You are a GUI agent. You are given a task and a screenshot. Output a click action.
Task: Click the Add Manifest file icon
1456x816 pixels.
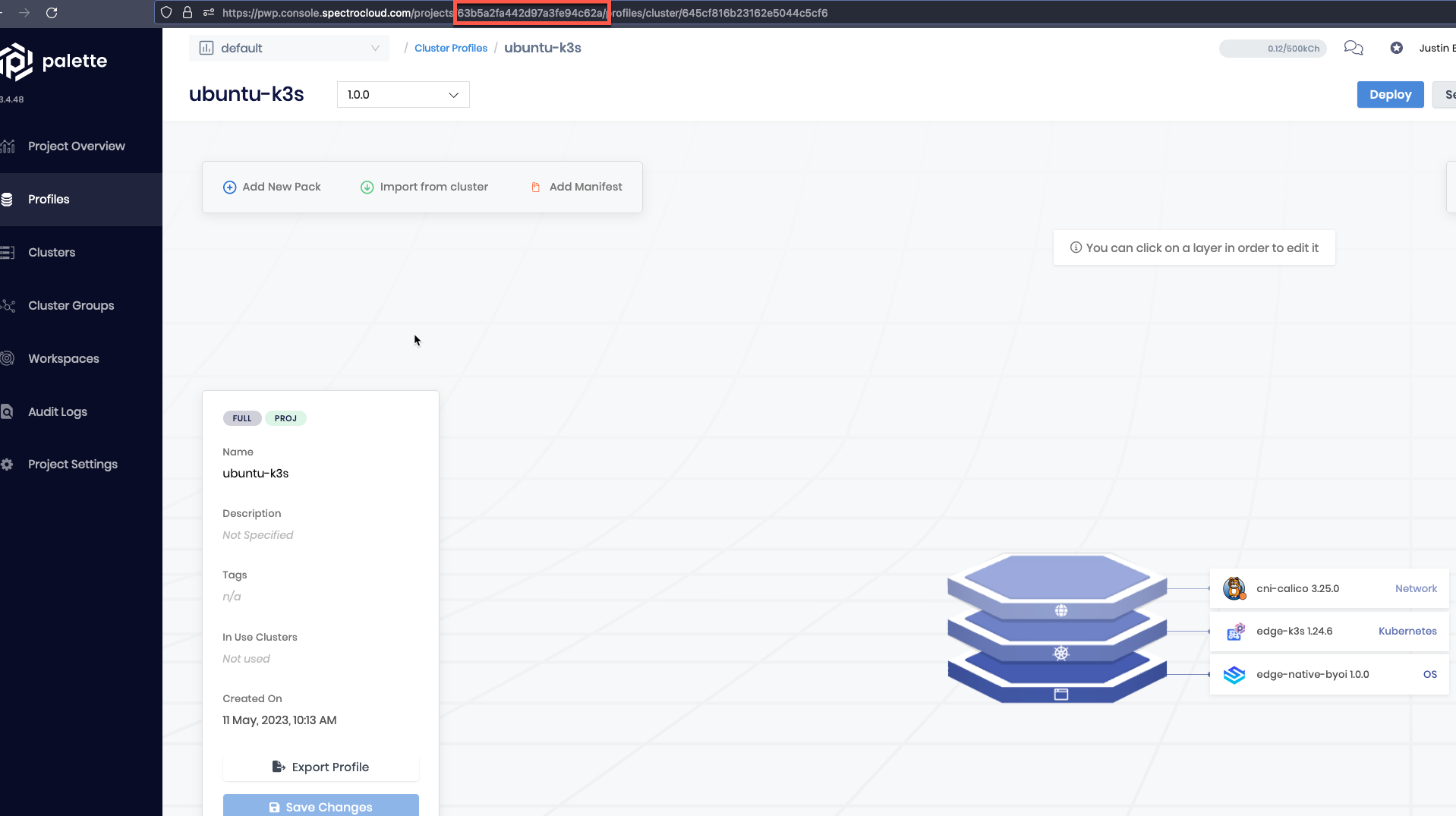535,187
